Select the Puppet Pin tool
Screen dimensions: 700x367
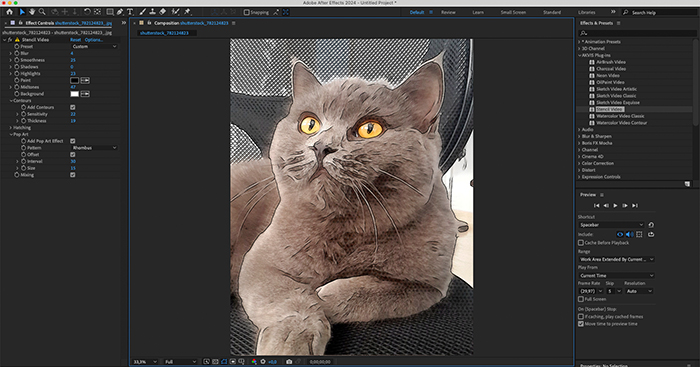[187, 12]
